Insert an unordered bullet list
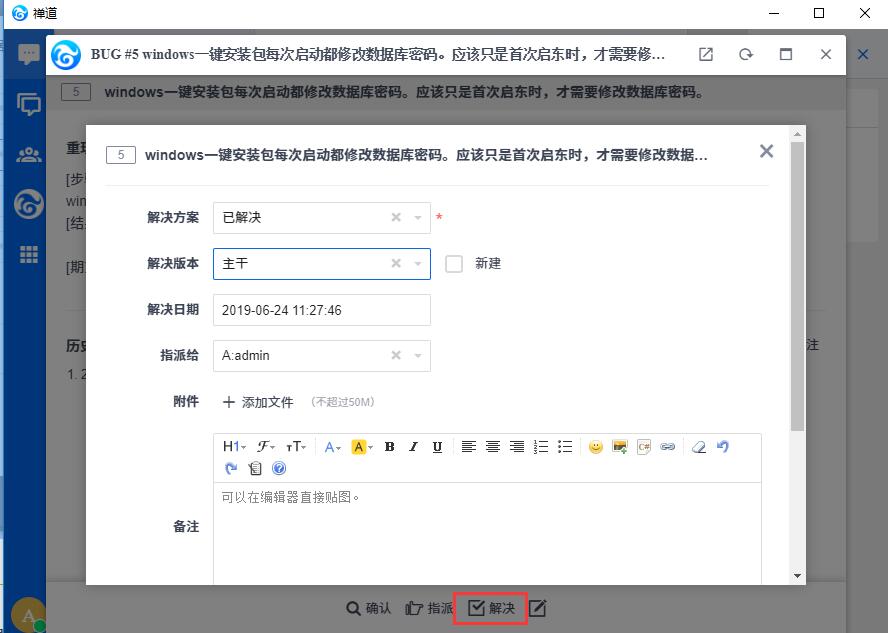Image resolution: width=888 pixels, height=633 pixels. pos(565,447)
